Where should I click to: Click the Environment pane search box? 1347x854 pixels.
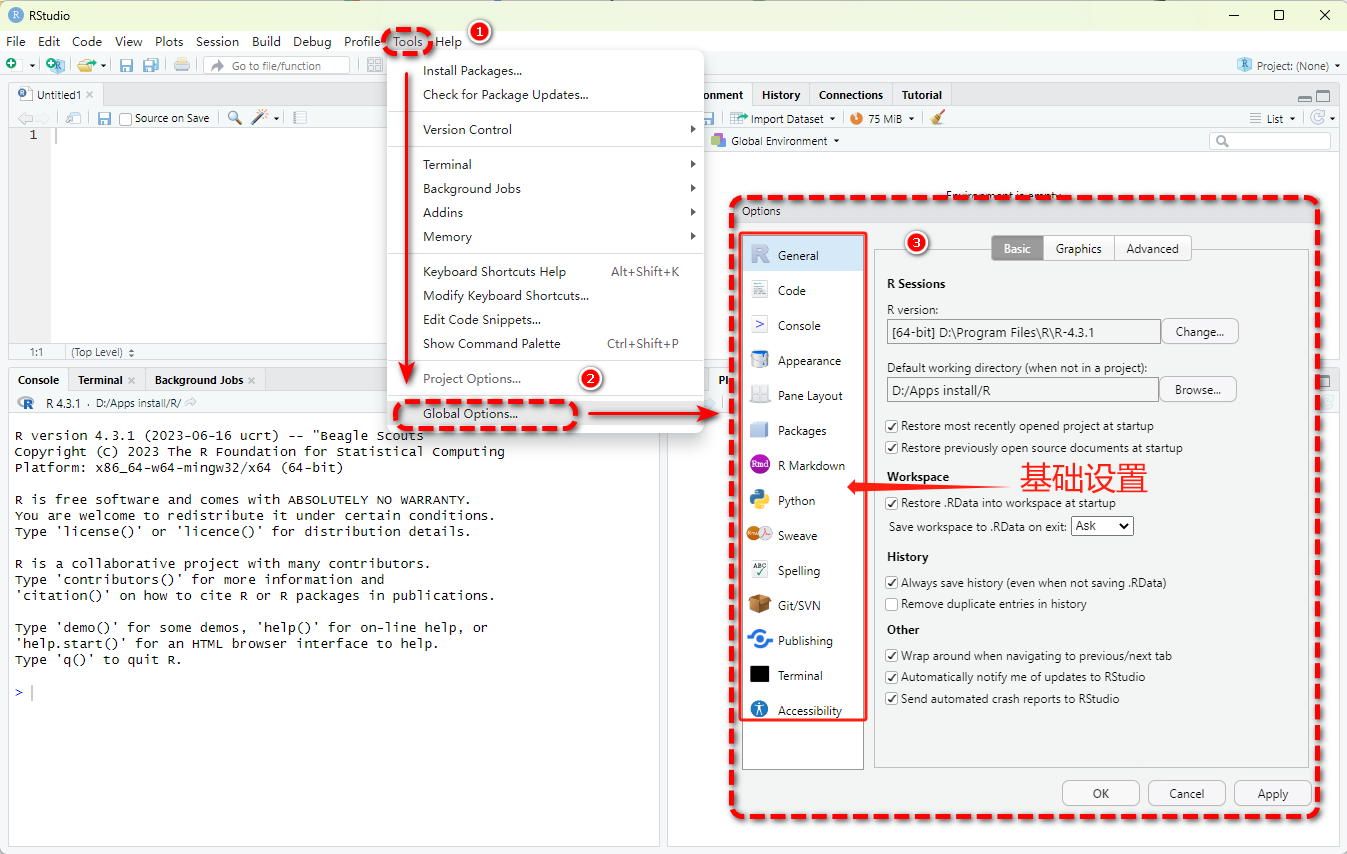(1270, 141)
